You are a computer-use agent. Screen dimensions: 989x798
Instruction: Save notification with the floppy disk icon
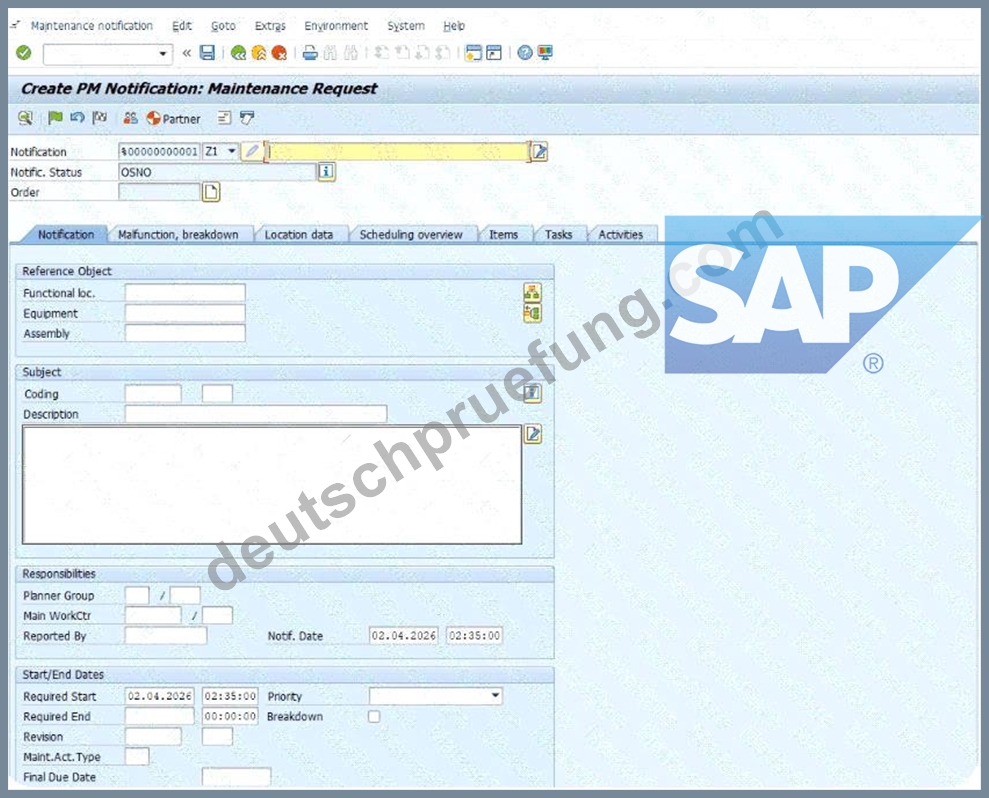coord(208,53)
